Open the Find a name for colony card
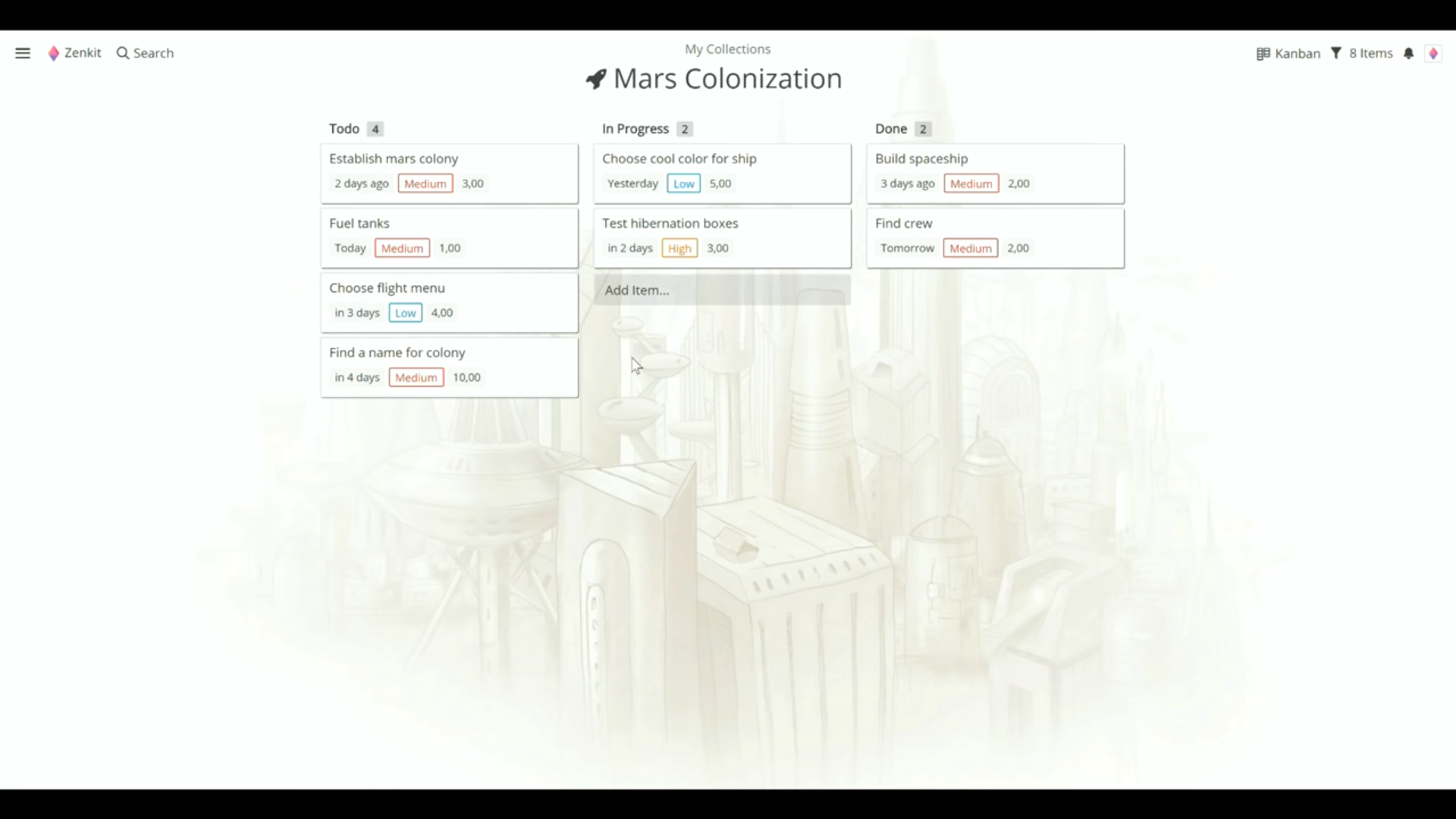 point(449,367)
